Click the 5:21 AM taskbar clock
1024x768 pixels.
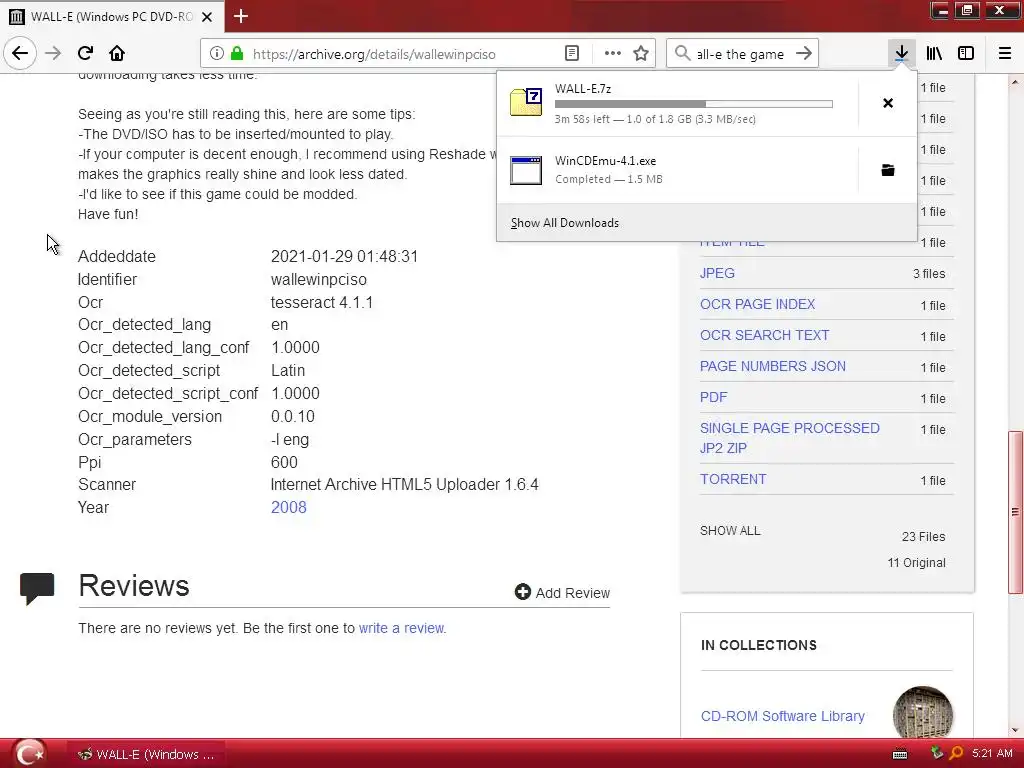992,754
